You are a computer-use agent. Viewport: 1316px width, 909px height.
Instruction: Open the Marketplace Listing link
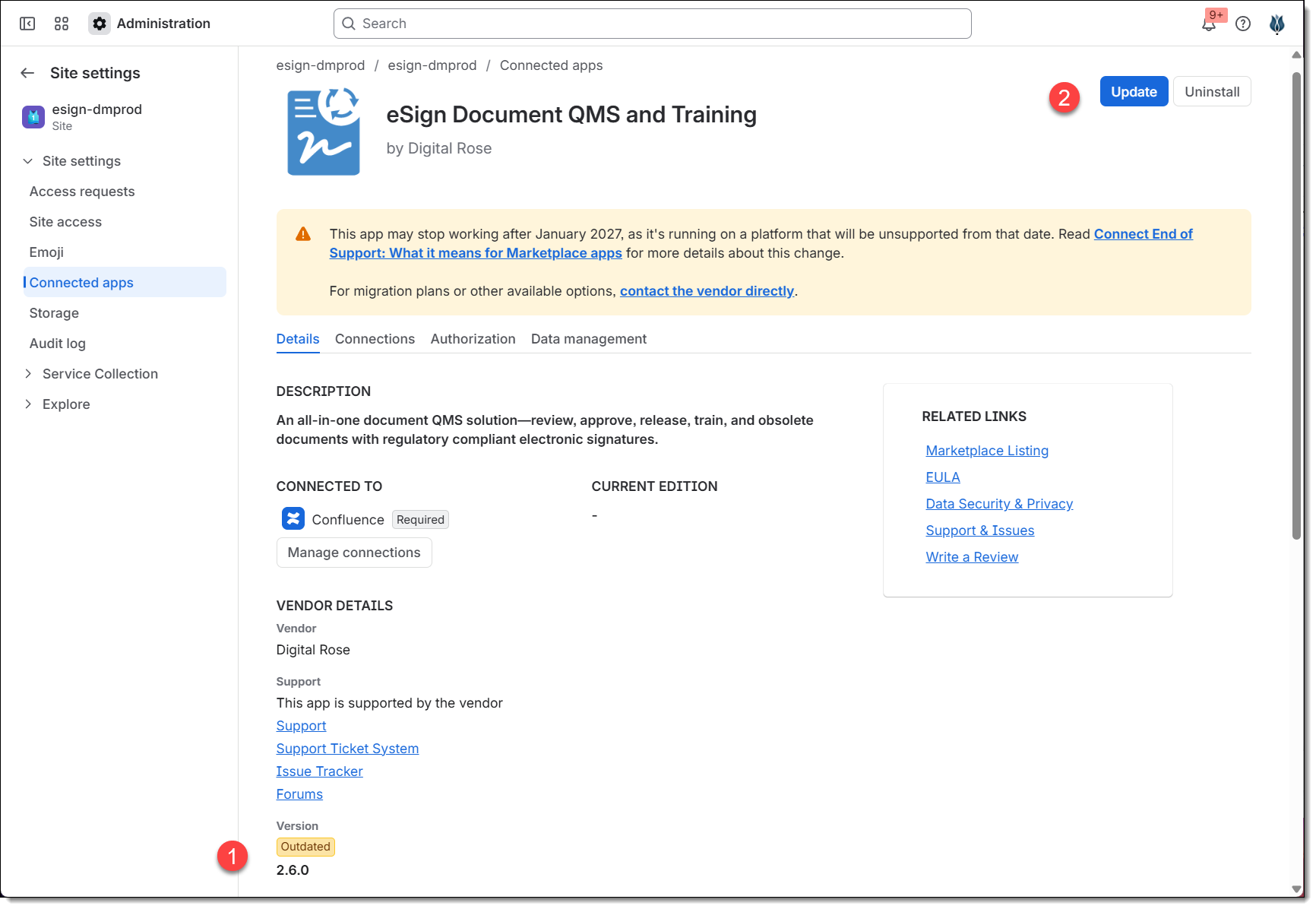pyautogui.click(x=987, y=451)
